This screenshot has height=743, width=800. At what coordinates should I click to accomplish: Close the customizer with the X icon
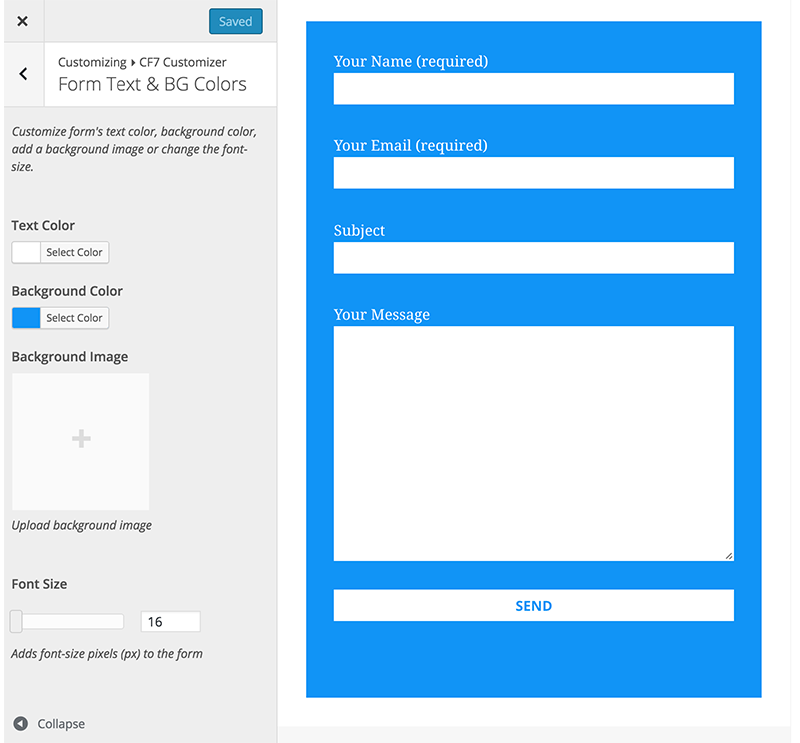point(22,21)
